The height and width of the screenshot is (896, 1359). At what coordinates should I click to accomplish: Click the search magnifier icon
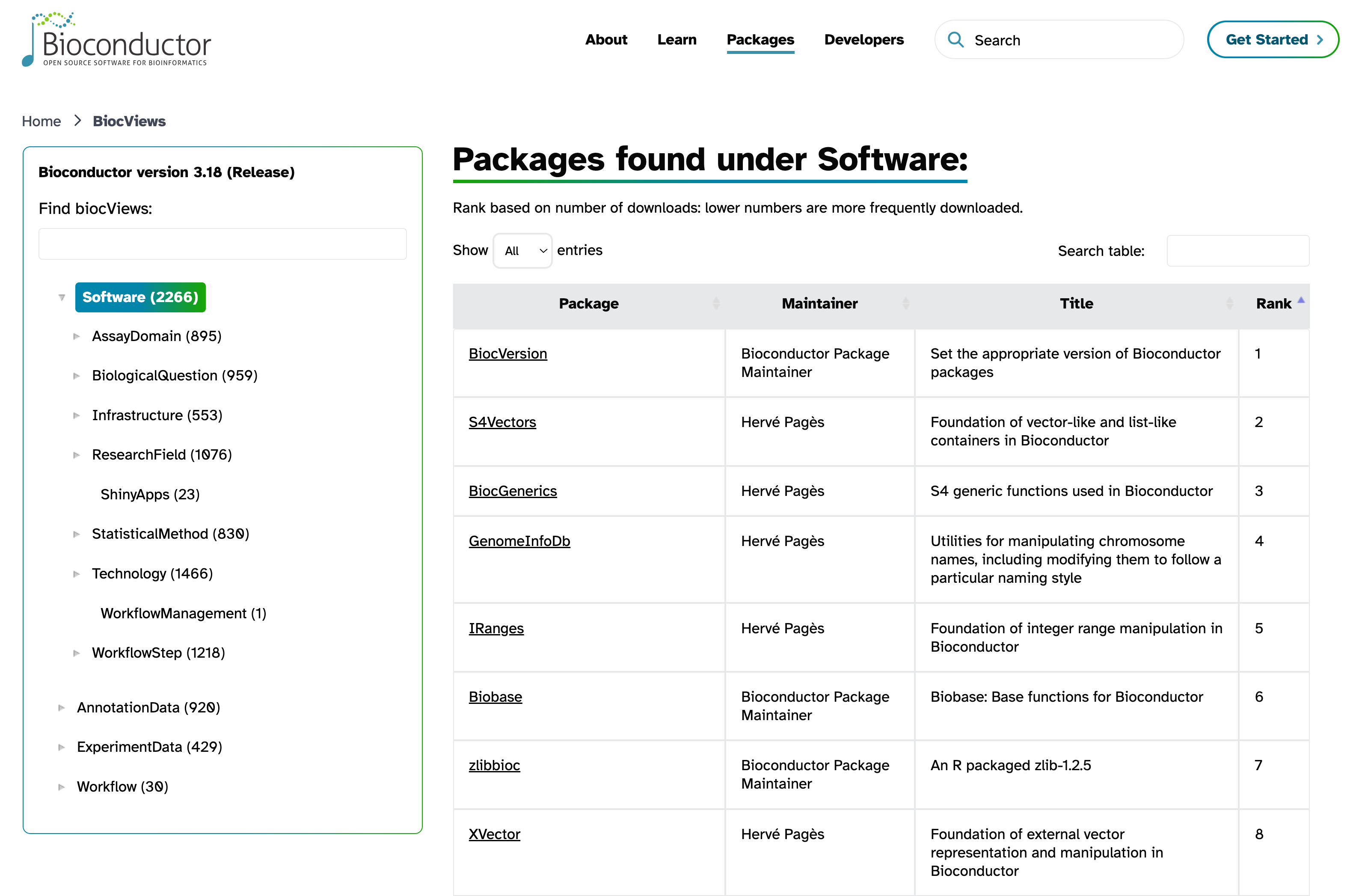[x=955, y=39]
